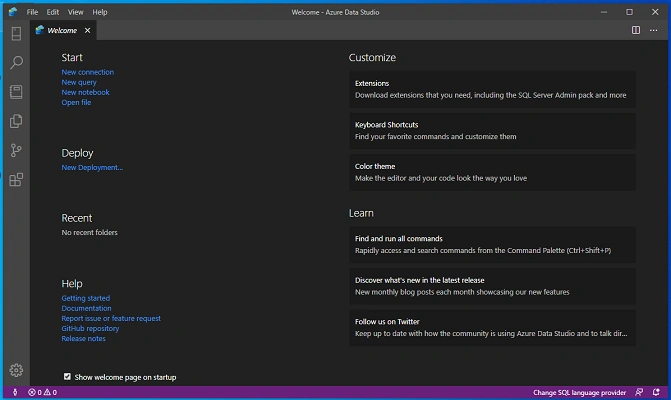Select the Welcome tab
The image size is (671, 400).
point(63,30)
